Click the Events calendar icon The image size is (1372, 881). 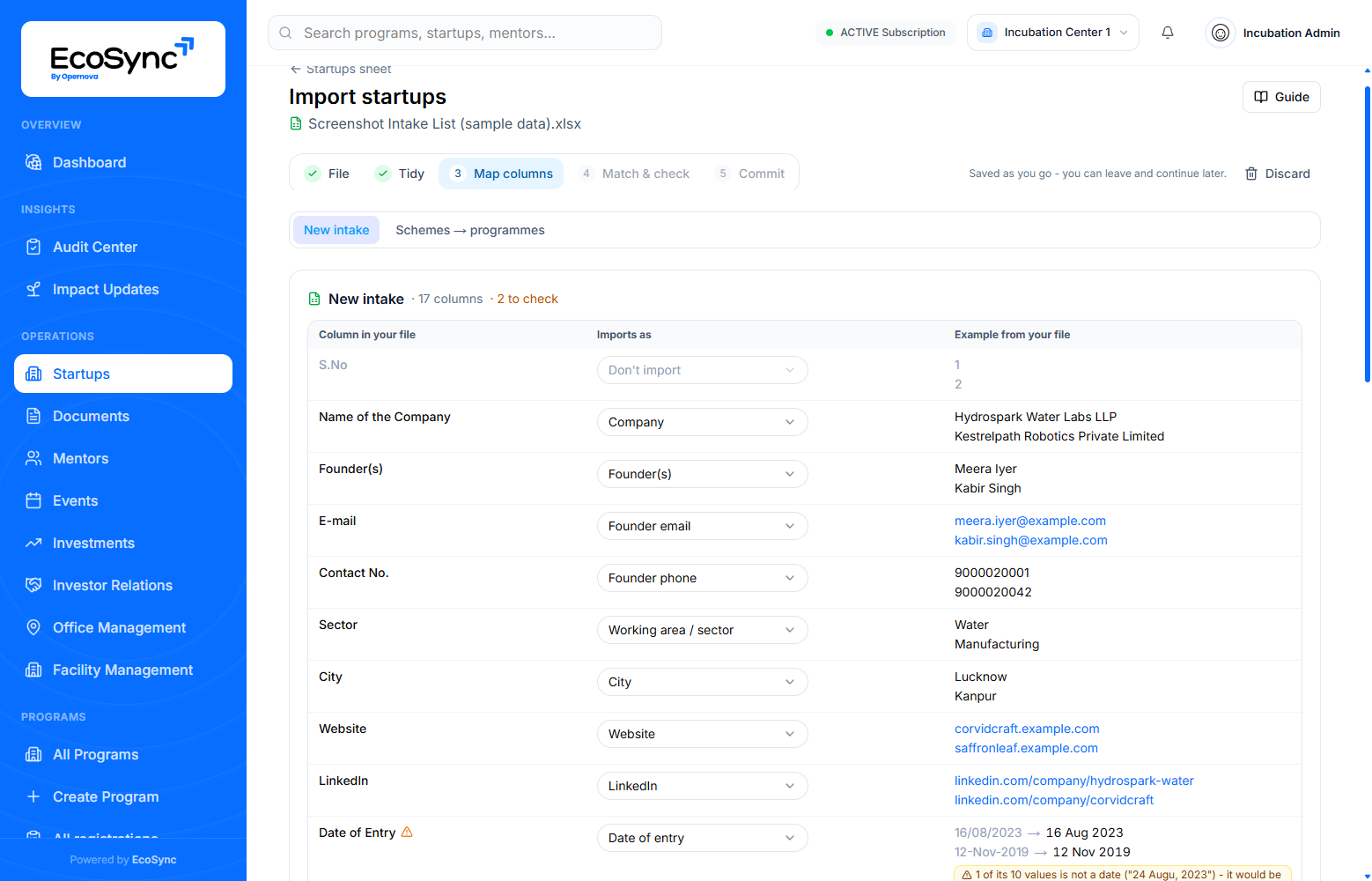click(33, 500)
